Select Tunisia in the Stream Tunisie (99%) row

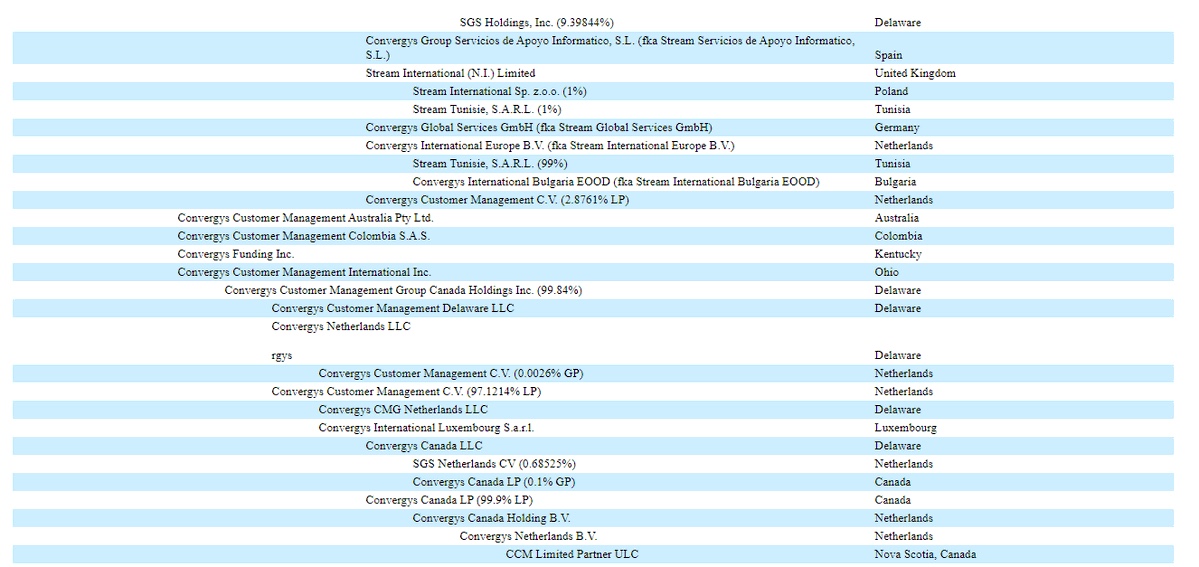pos(892,164)
